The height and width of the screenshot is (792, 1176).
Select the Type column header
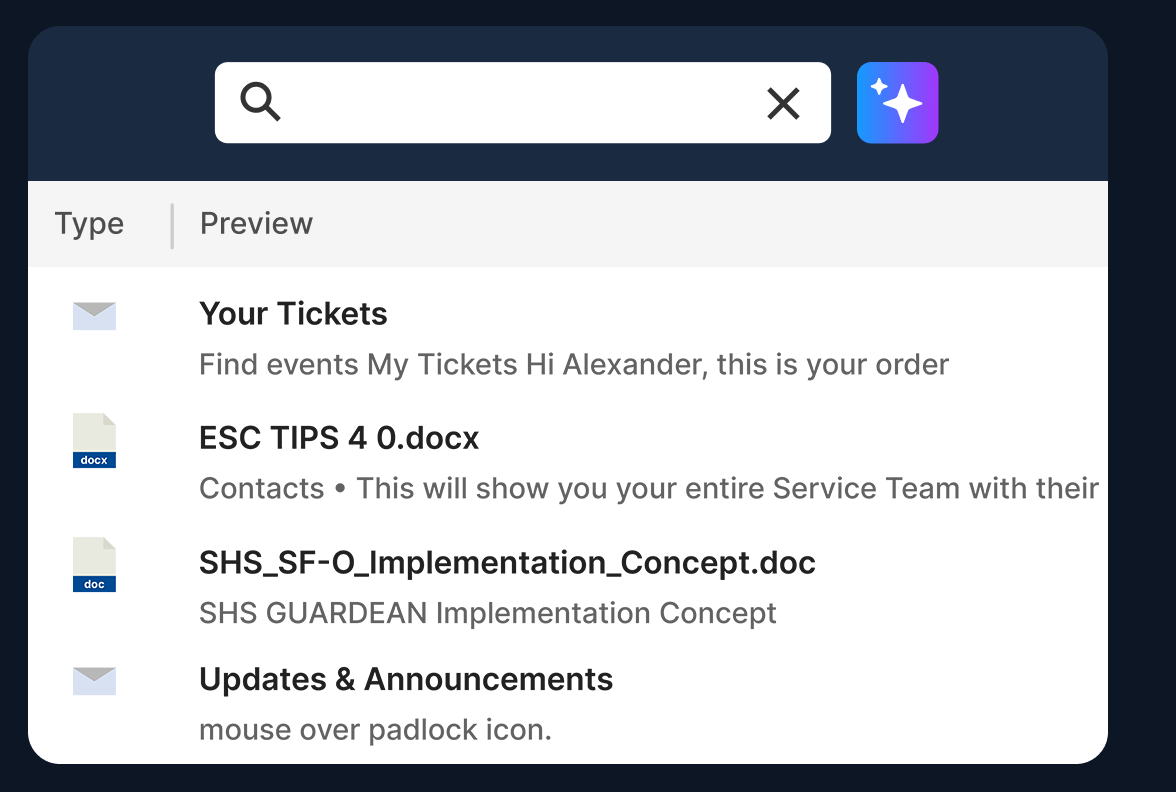(x=89, y=224)
